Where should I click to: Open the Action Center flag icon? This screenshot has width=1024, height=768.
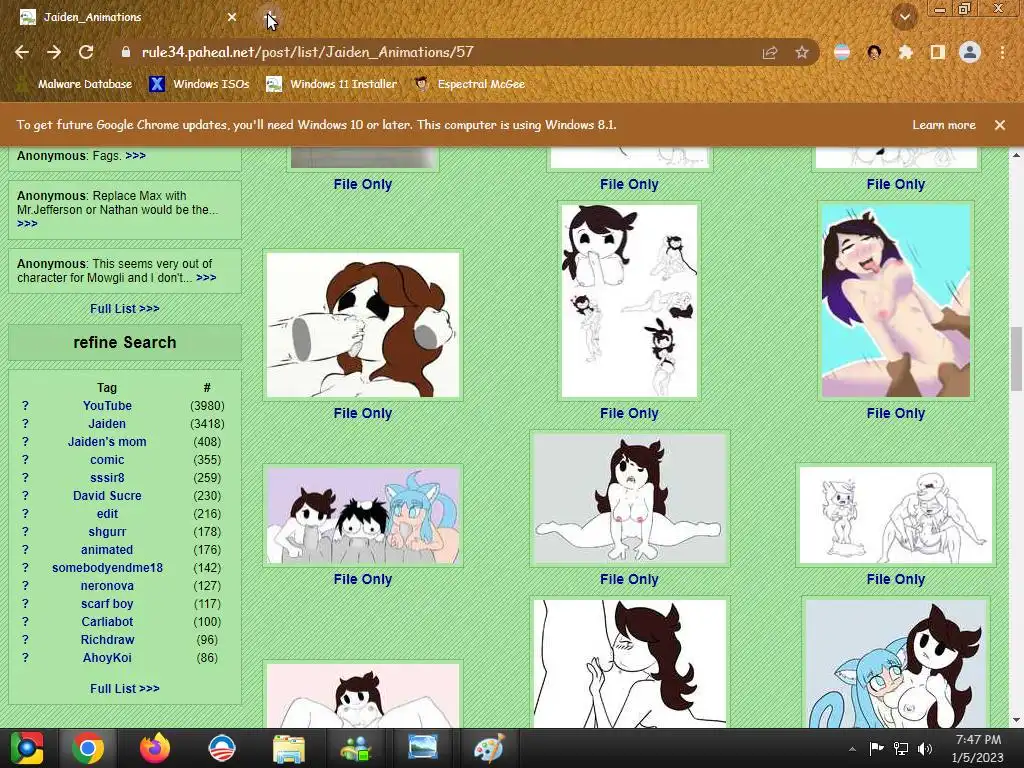click(876, 748)
